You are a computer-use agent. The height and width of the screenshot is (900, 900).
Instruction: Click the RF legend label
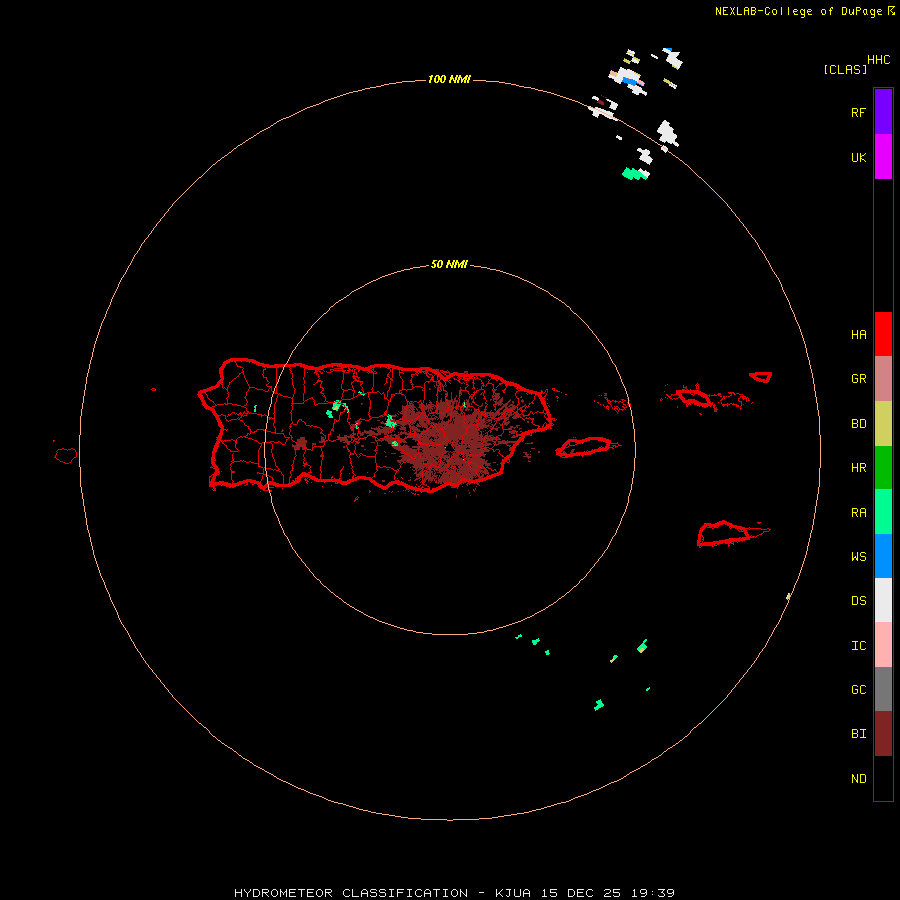click(x=858, y=113)
